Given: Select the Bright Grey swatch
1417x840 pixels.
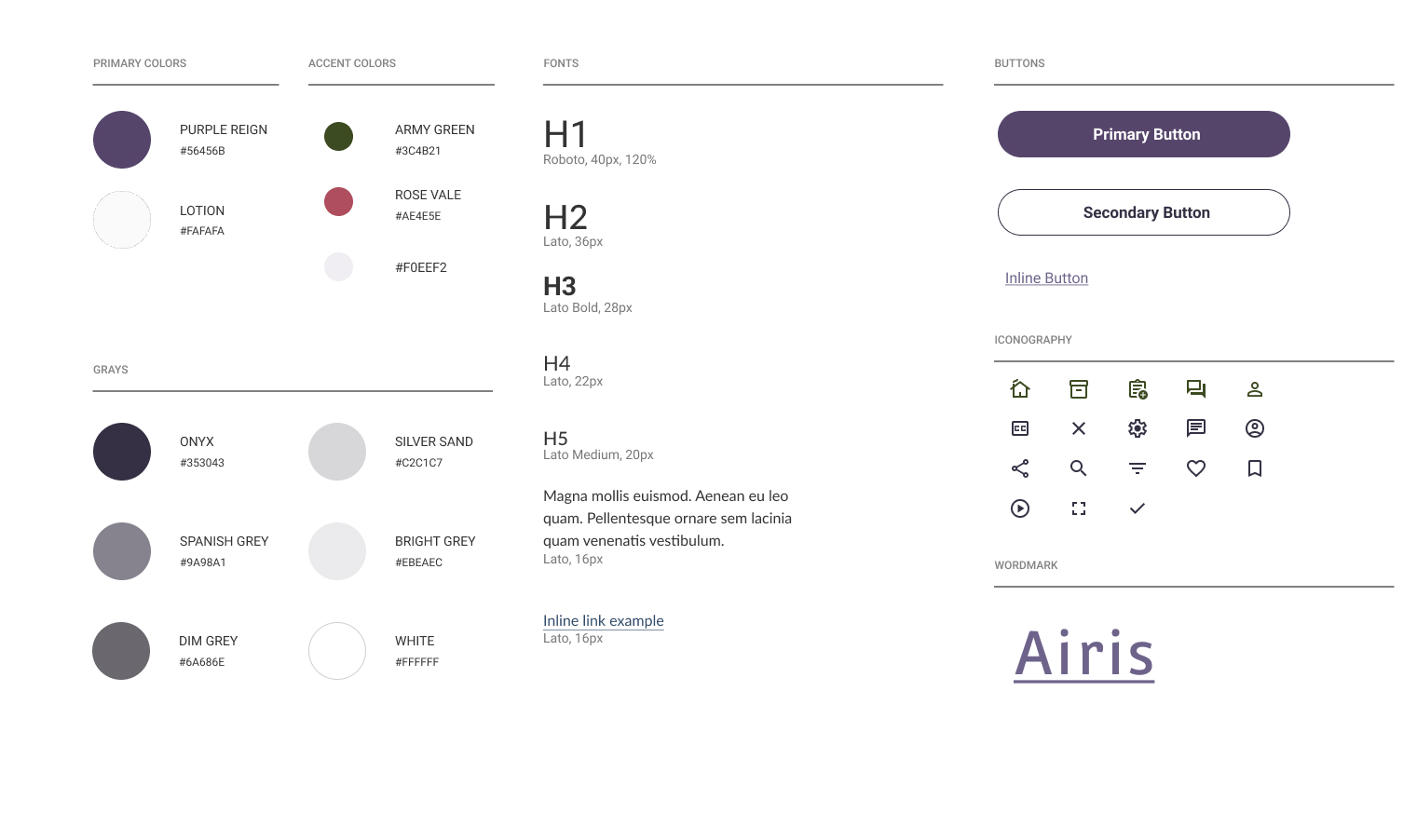Looking at the screenshot, I should pos(337,551).
